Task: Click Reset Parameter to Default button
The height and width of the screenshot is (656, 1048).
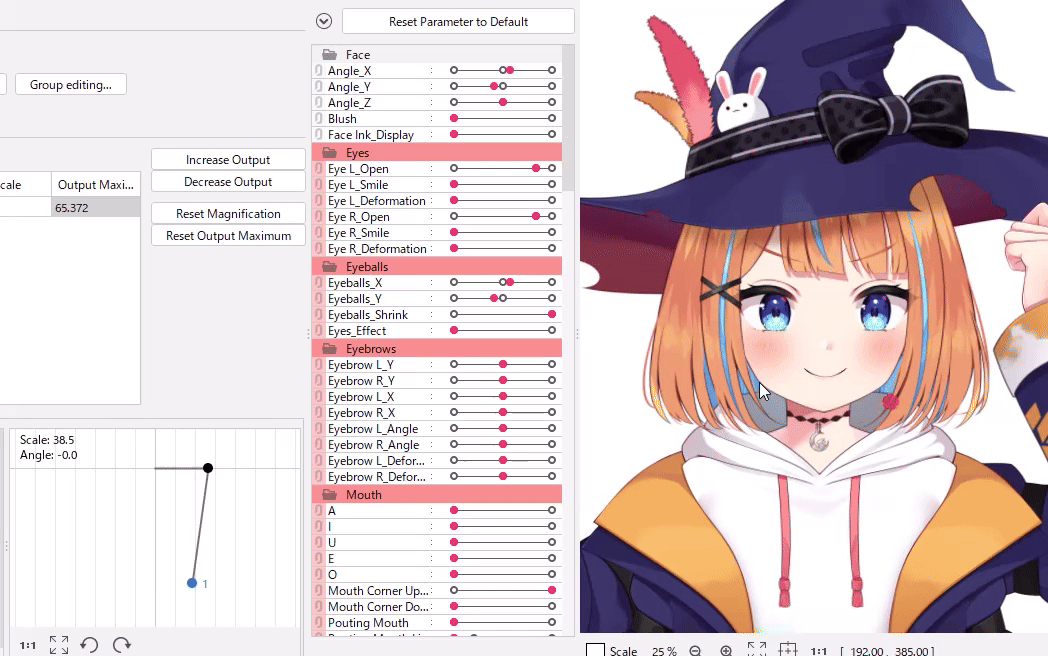Action: 458,21
